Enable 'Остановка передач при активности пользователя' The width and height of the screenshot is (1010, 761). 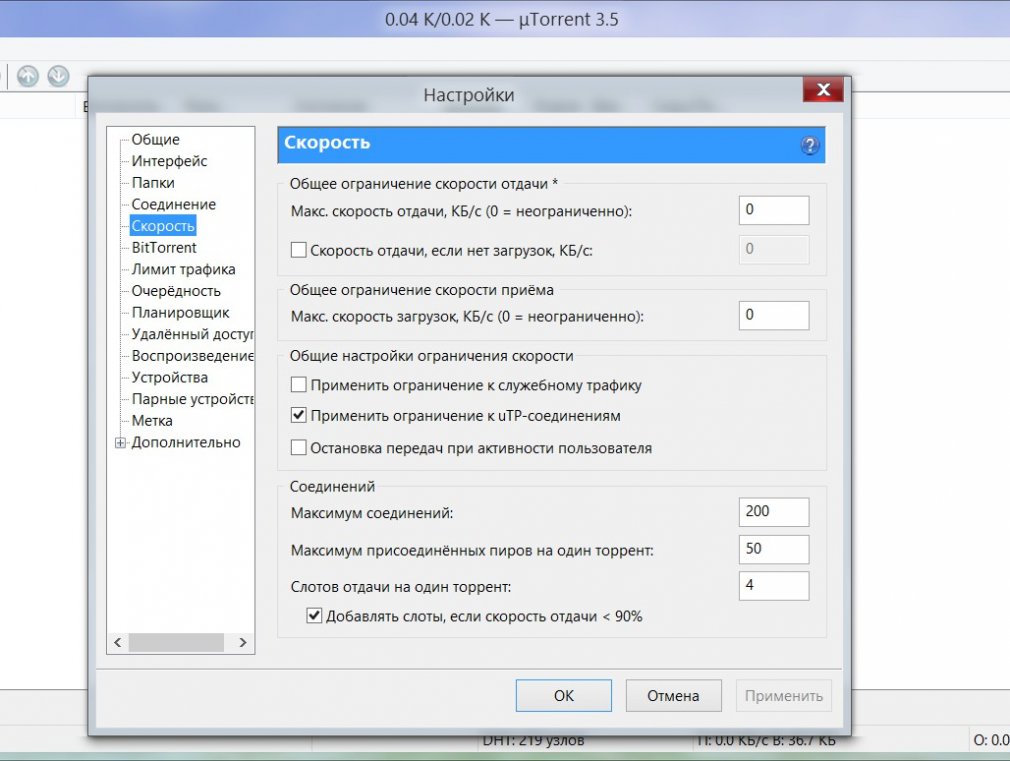(x=298, y=447)
